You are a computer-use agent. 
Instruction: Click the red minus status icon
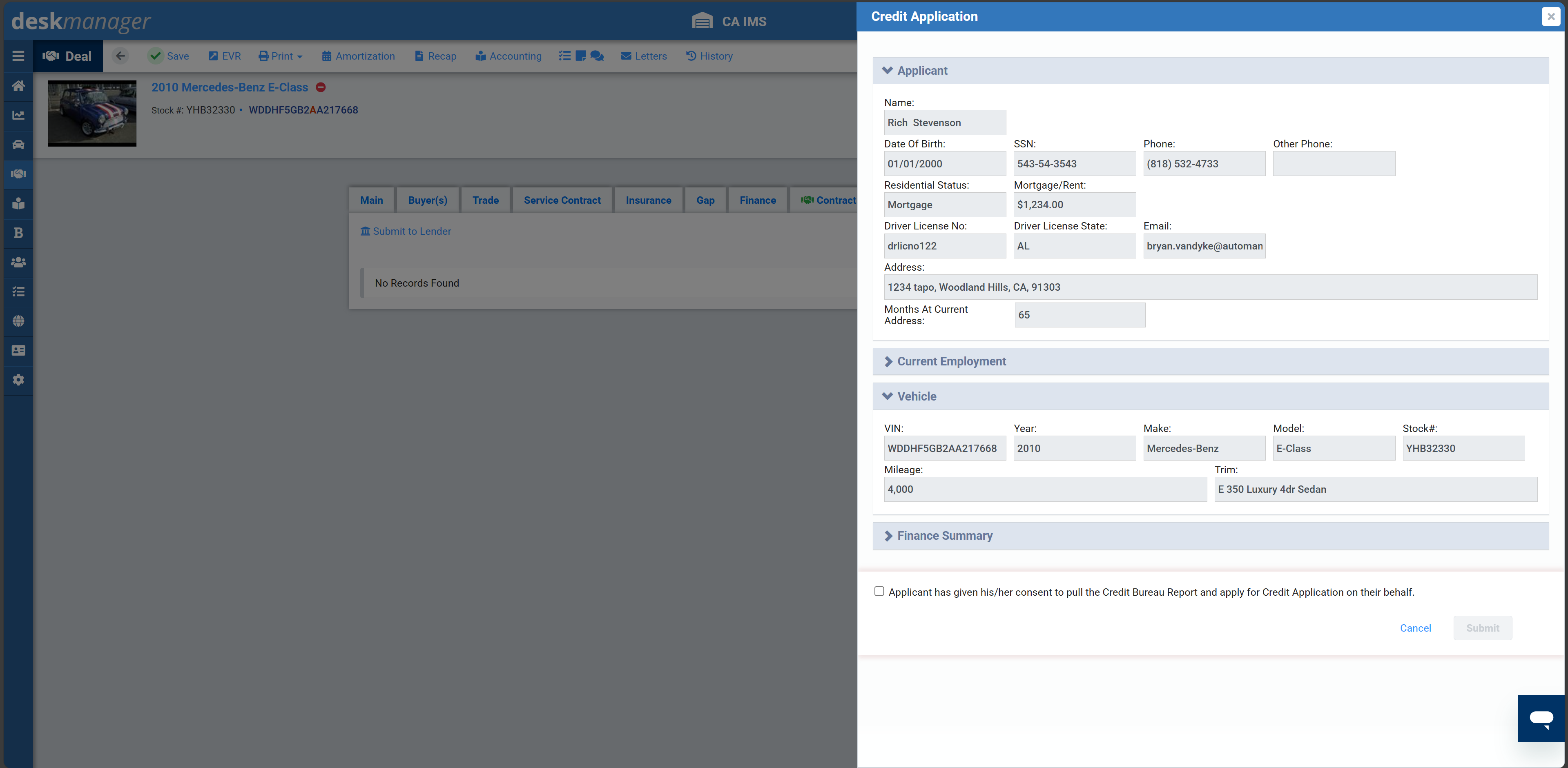(321, 87)
